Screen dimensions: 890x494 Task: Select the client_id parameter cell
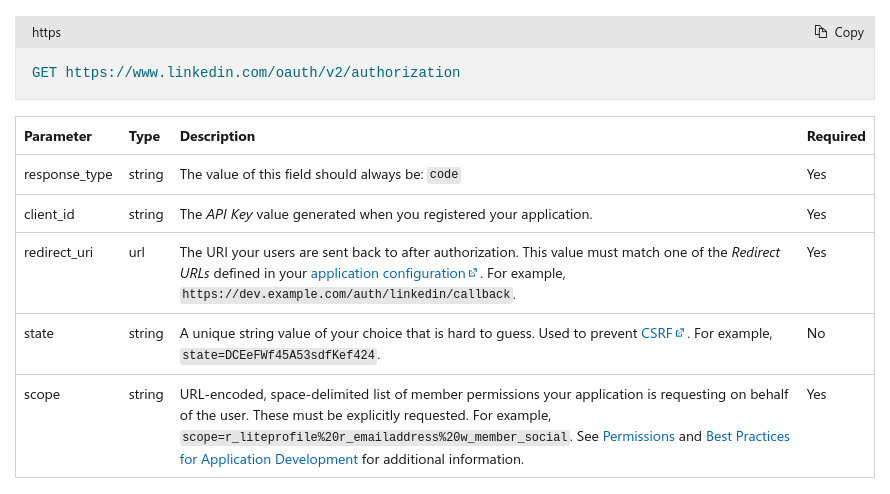coord(49,214)
